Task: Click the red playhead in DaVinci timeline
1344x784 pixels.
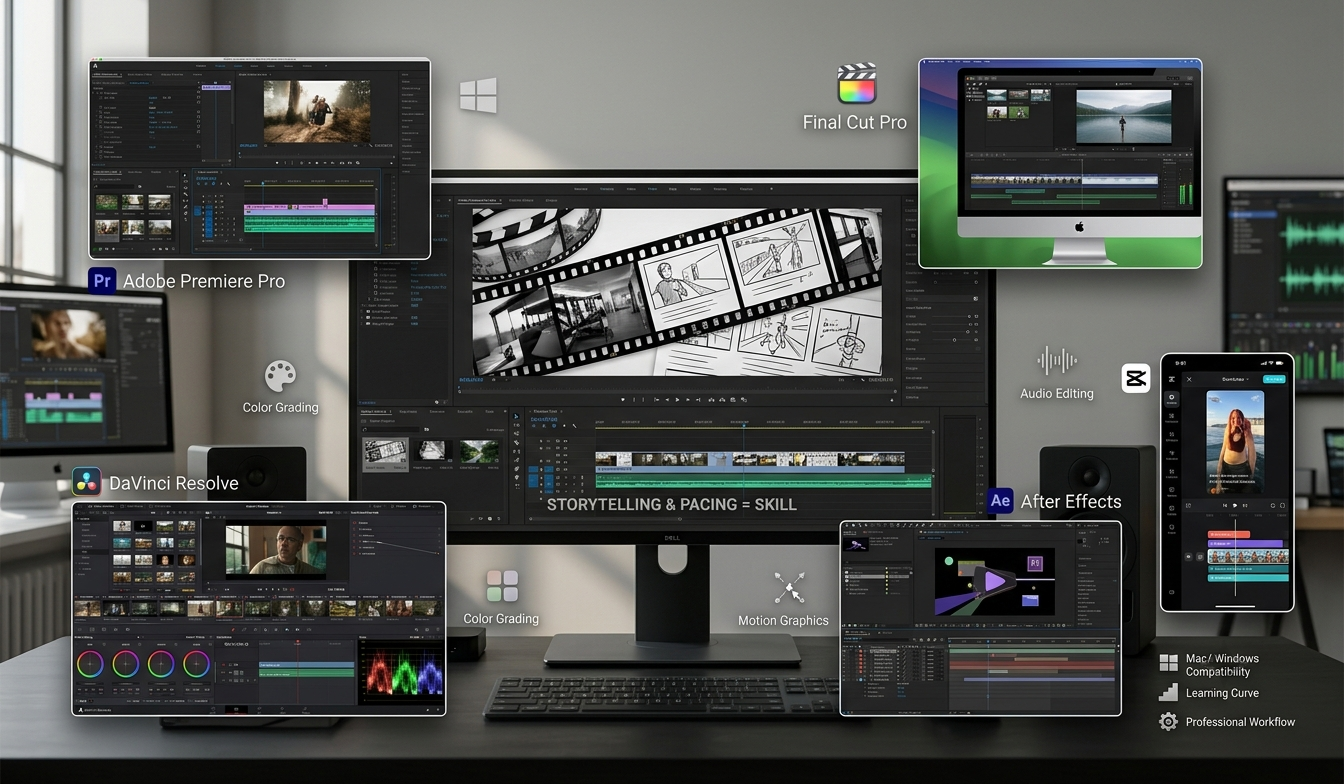Action: coord(298,641)
